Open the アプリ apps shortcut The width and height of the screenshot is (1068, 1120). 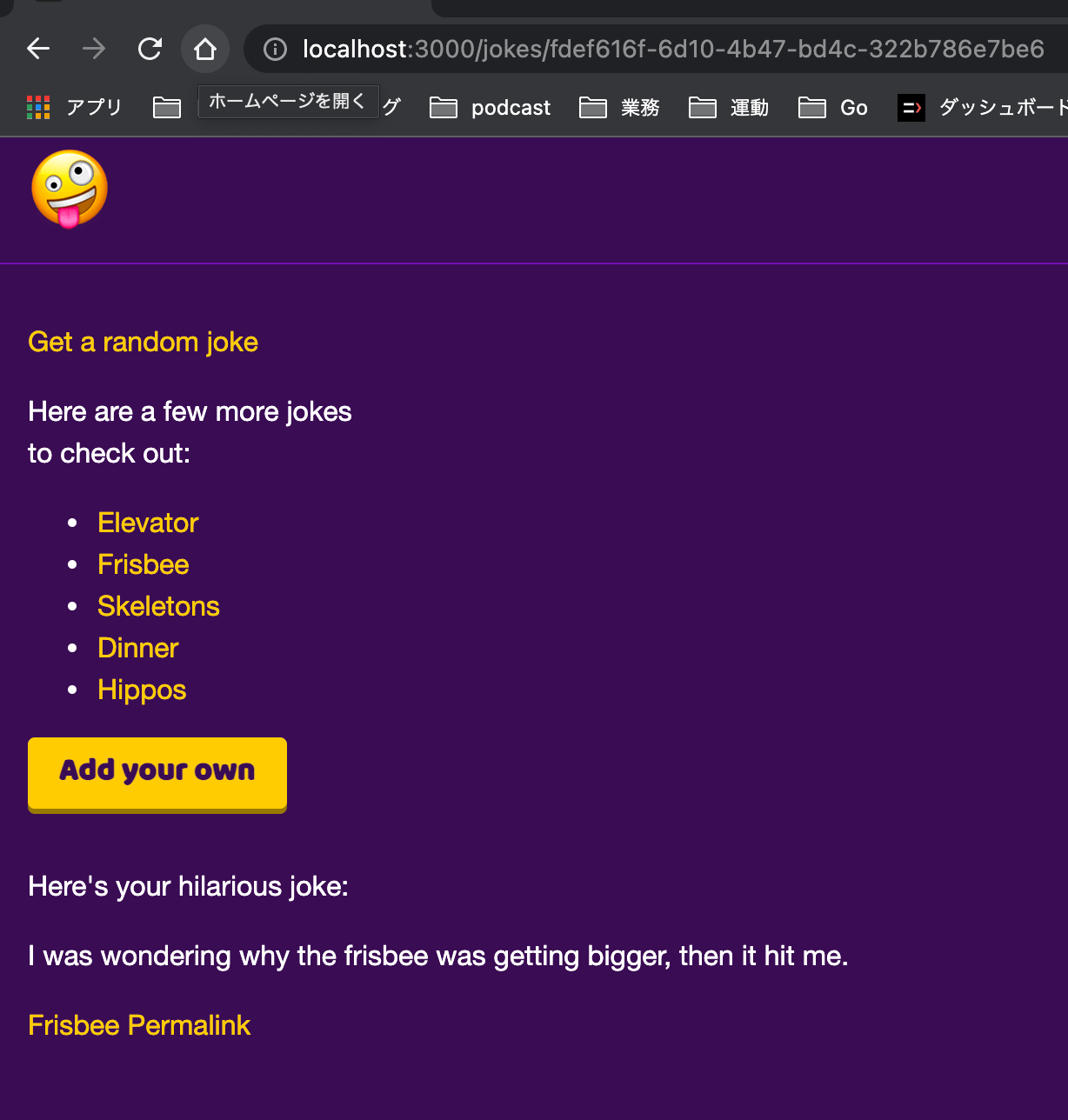click(75, 108)
